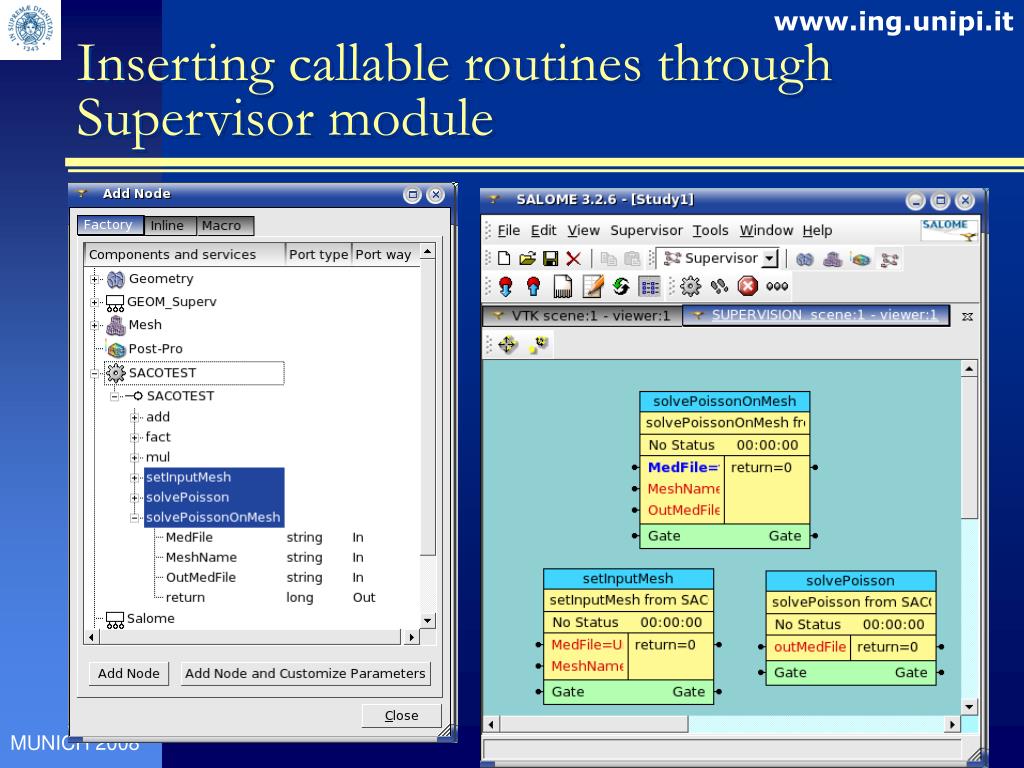Click the Add Node button
Screen dimensions: 1024x768
coord(129,673)
